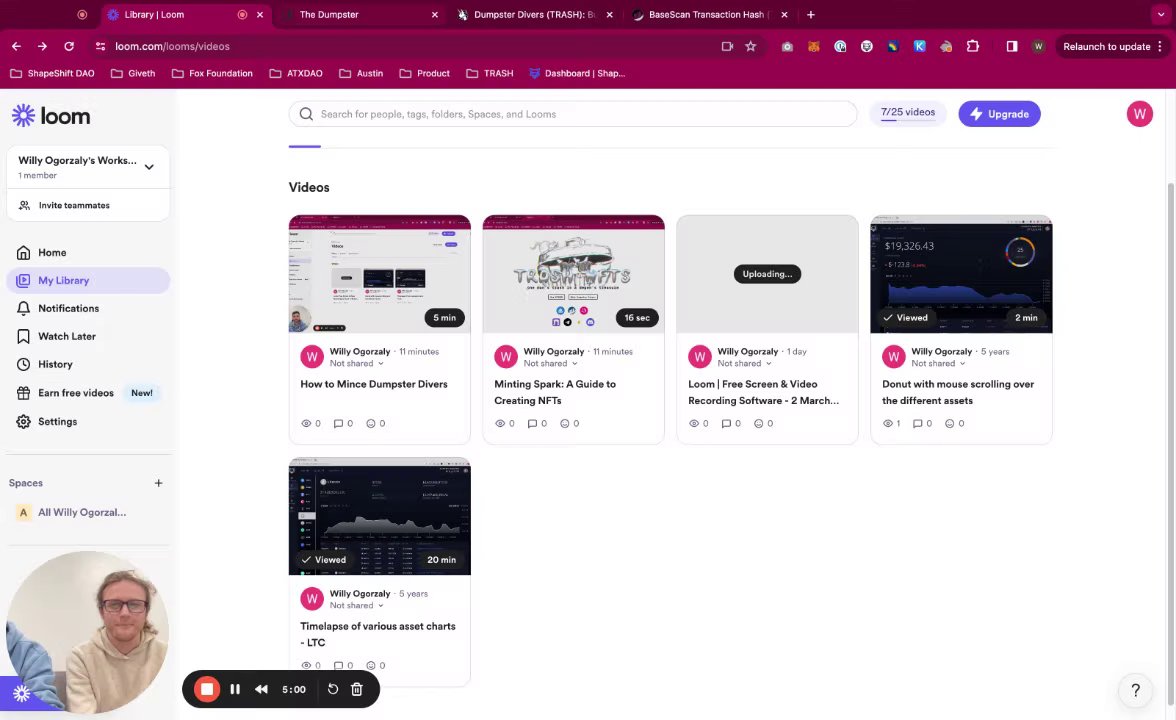Click comments icon on Mince Dumpster Divers

point(338,424)
